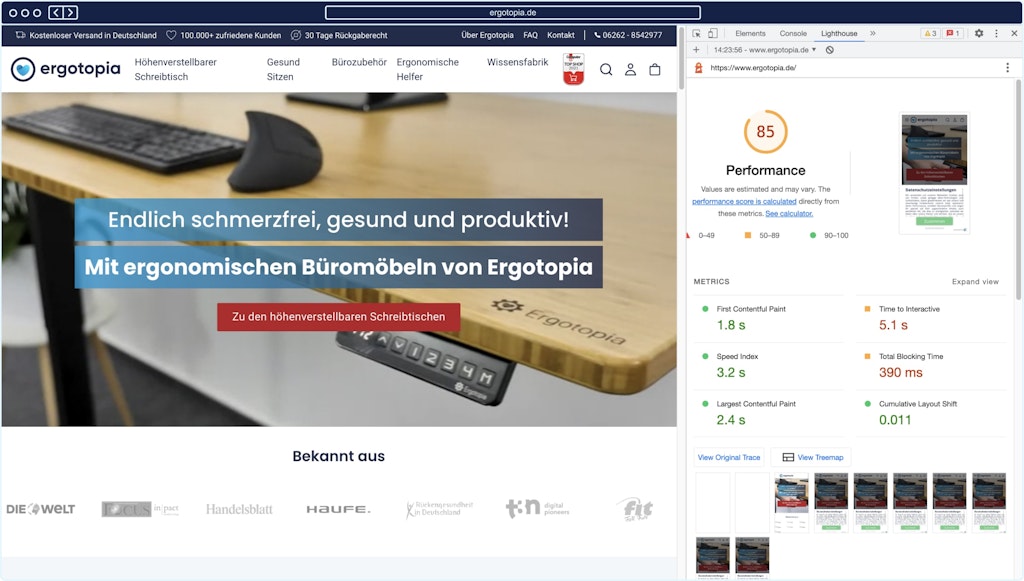Viewport: 1024px width, 581px height.
Task: Select the DevTools inspect element icon
Action: tap(697, 33)
